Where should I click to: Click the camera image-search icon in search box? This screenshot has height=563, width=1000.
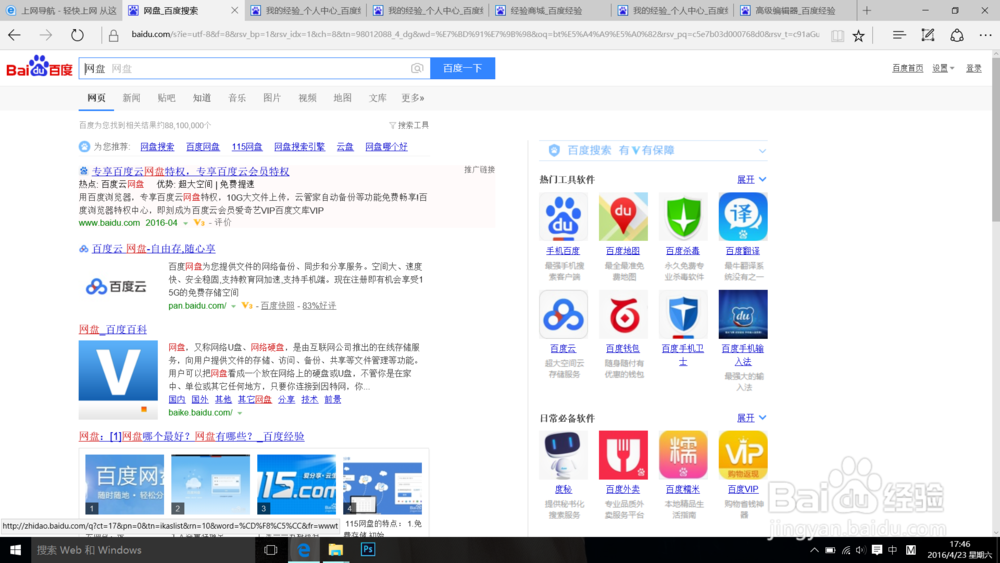[417, 68]
